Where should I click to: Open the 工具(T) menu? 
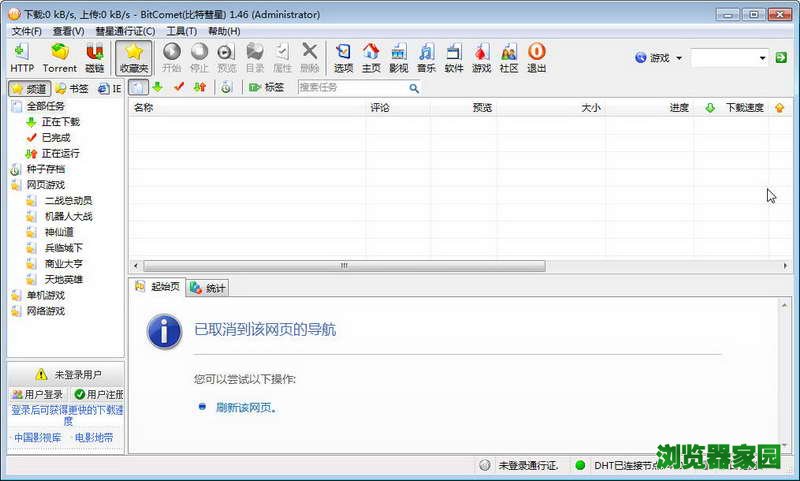click(x=181, y=31)
